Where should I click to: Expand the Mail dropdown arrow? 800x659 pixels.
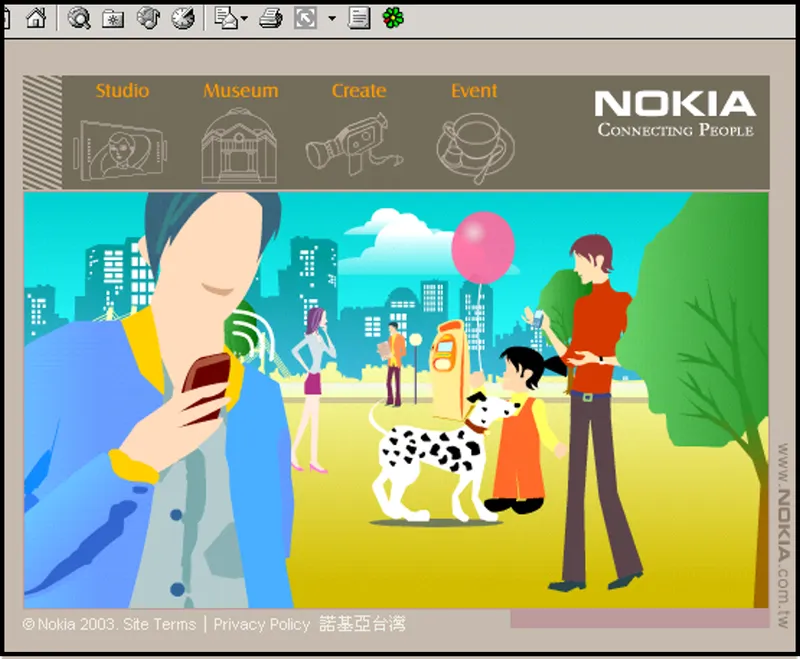pyautogui.click(x=244, y=19)
